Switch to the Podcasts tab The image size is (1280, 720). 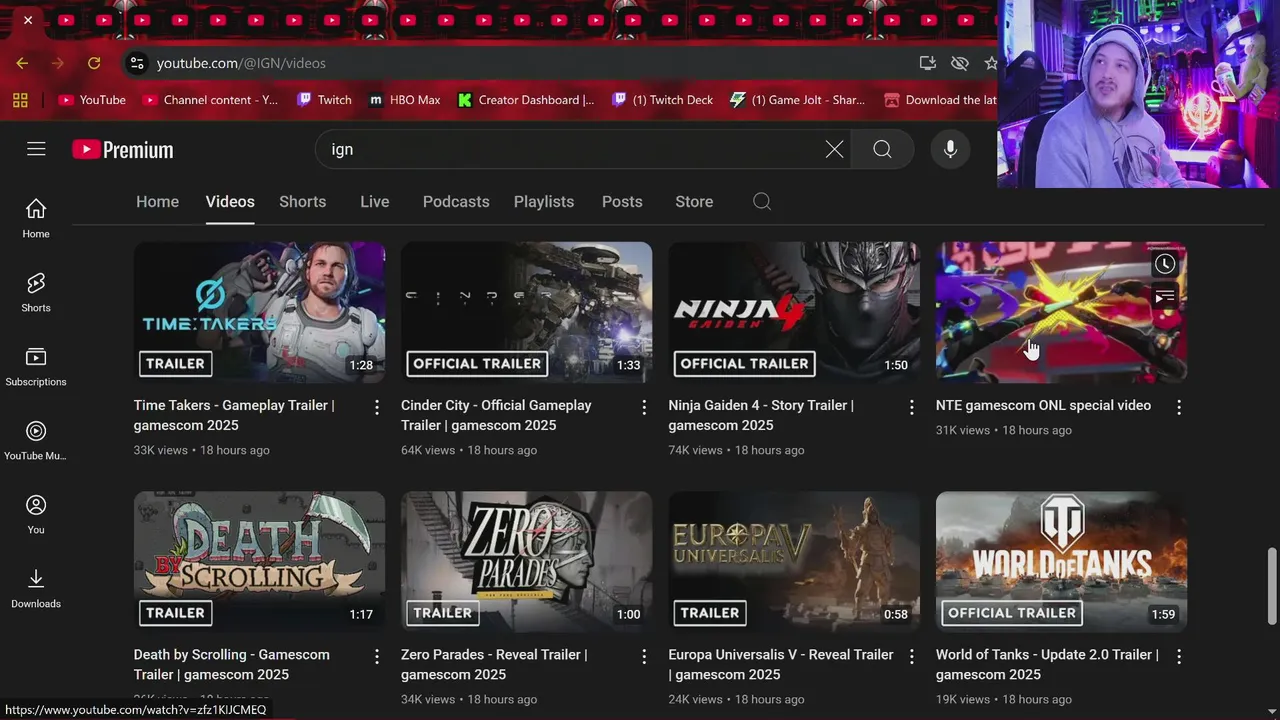coord(456,201)
